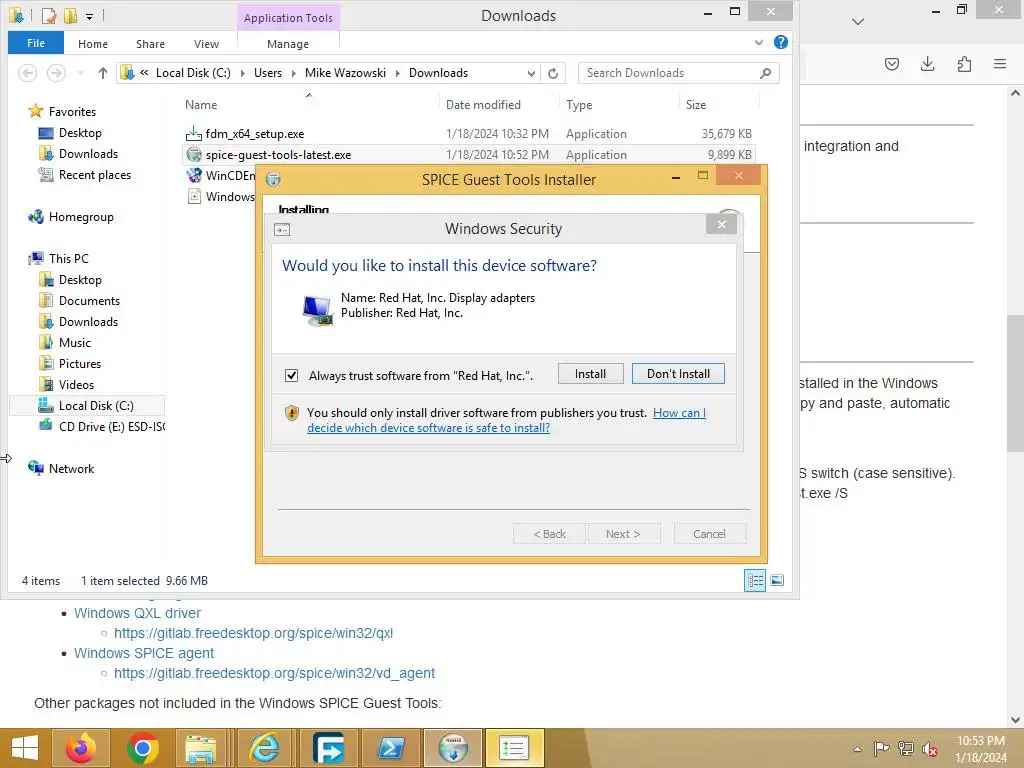
Task: Select the WinCDEmu file icon
Action: click(193, 176)
